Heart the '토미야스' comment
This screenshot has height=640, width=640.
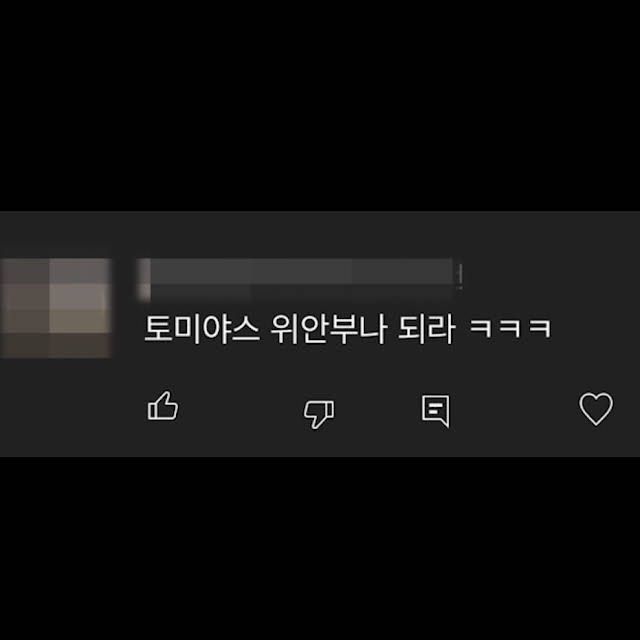pyautogui.click(x=596, y=409)
